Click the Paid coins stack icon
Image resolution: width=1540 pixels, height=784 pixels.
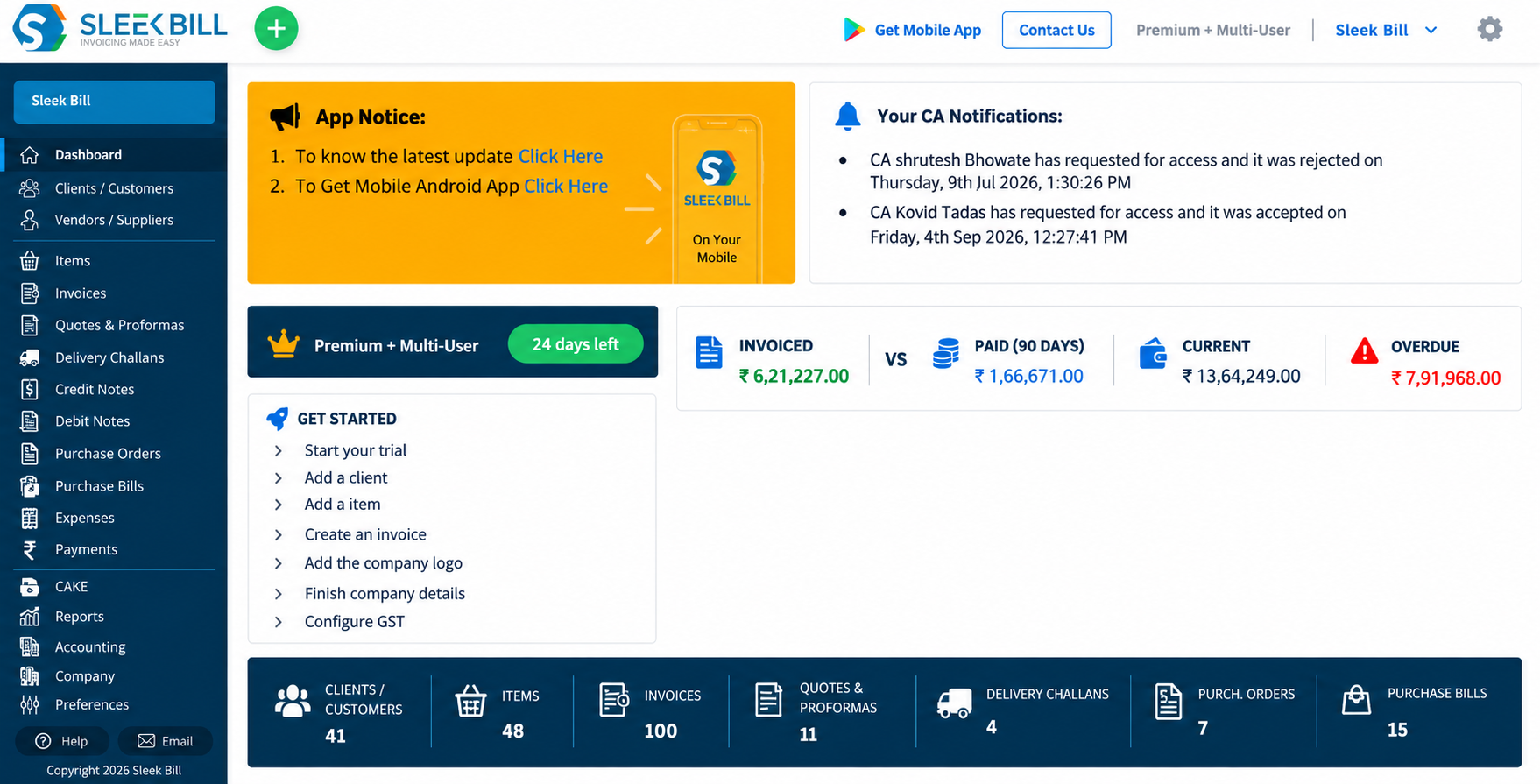click(x=945, y=353)
